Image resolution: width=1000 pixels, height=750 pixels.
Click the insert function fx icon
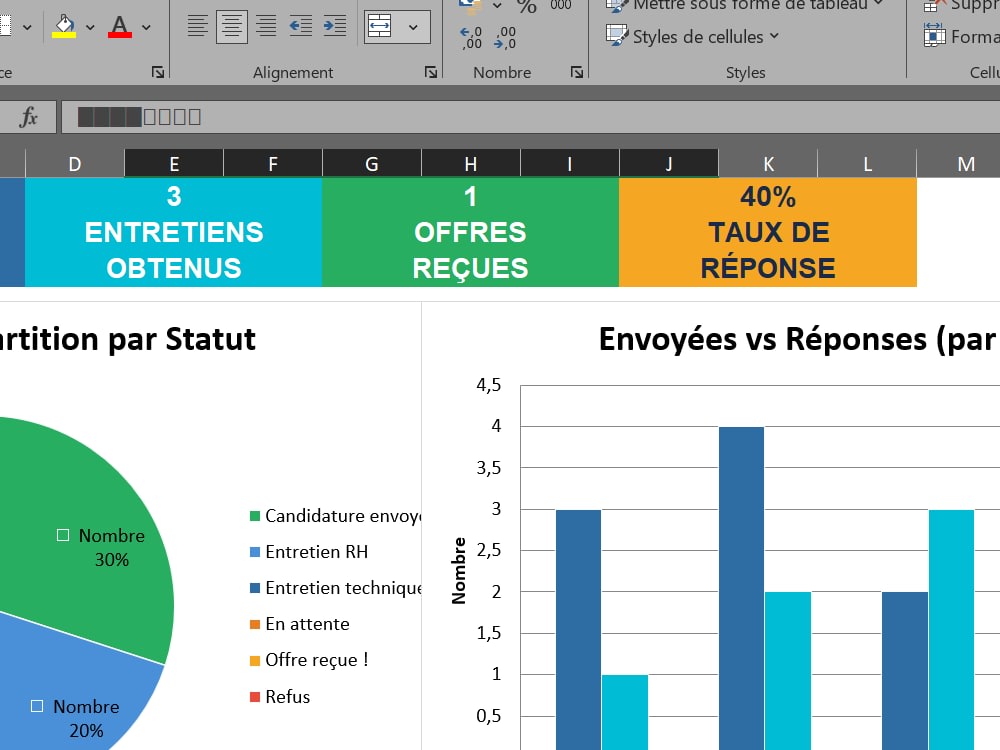point(29,117)
